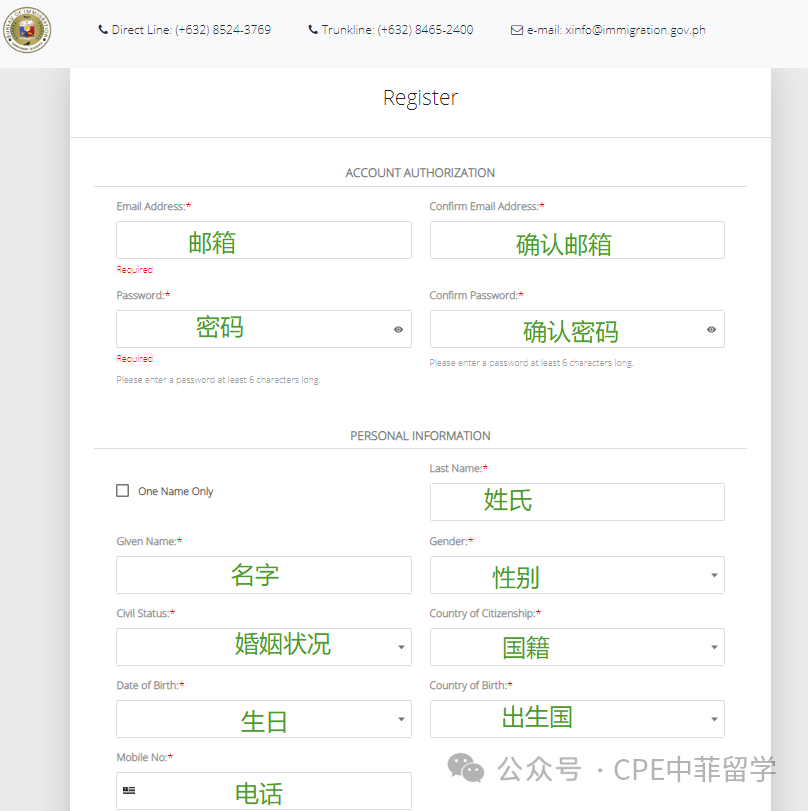Screen dimensions: 808x811
Task: Click the Direct Line phone icon
Action: tap(103, 30)
